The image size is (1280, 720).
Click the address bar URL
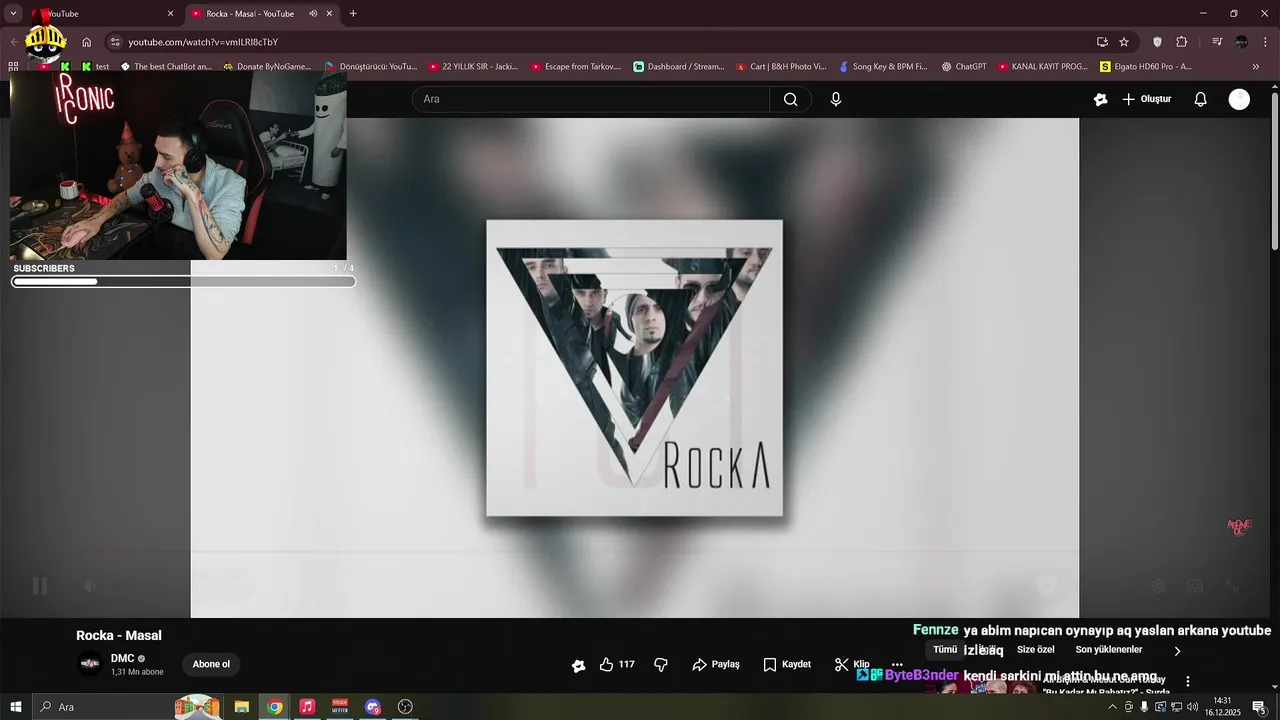coord(203,42)
